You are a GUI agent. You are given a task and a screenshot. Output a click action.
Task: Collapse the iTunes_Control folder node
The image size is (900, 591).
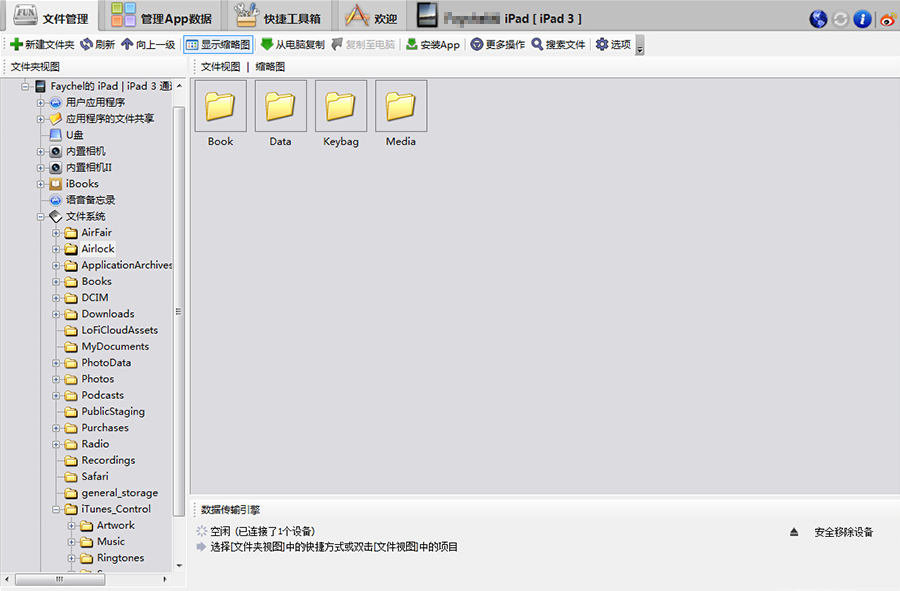tap(57, 510)
